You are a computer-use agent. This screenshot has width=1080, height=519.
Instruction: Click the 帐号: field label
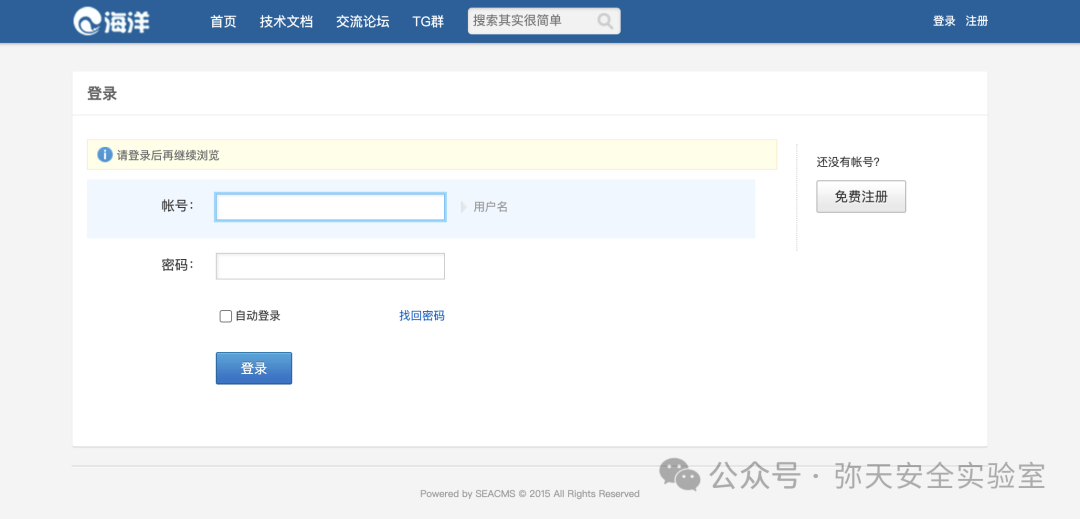click(178, 206)
